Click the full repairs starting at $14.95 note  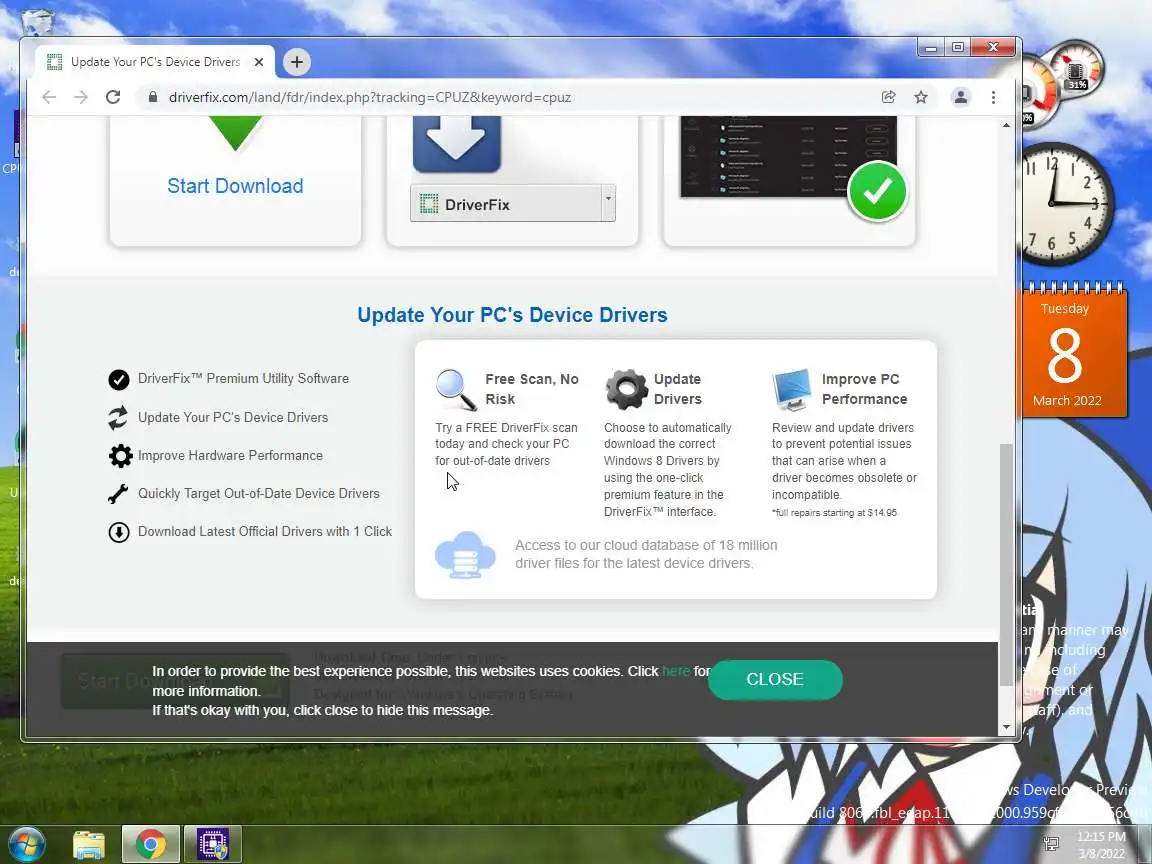[x=834, y=513]
